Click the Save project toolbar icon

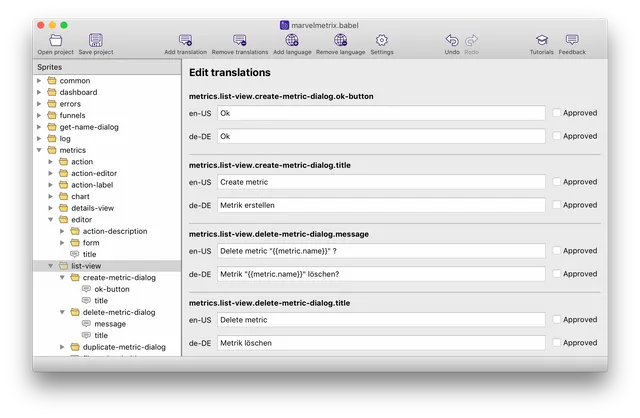(x=96, y=40)
